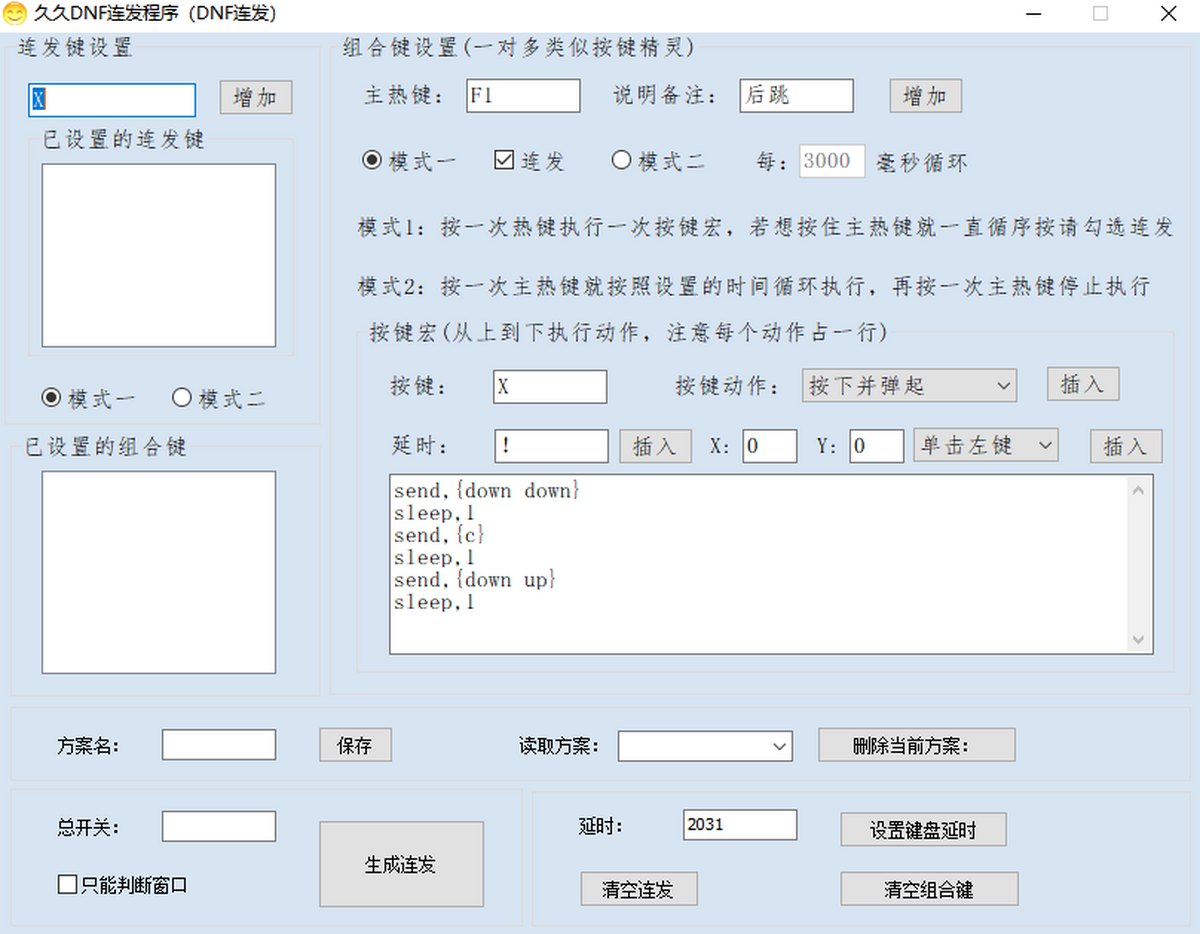Click the Y coordinate input field
Screen dimensions: 1200x934
(x=877, y=446)
